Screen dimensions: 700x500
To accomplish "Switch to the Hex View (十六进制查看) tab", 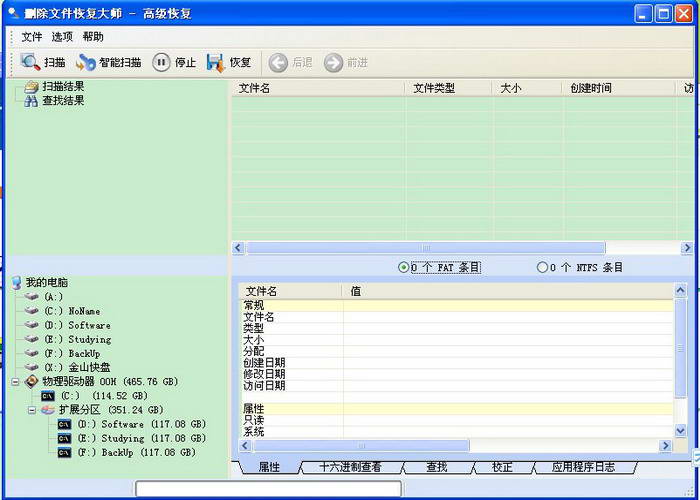I will [x=350, y=467].
